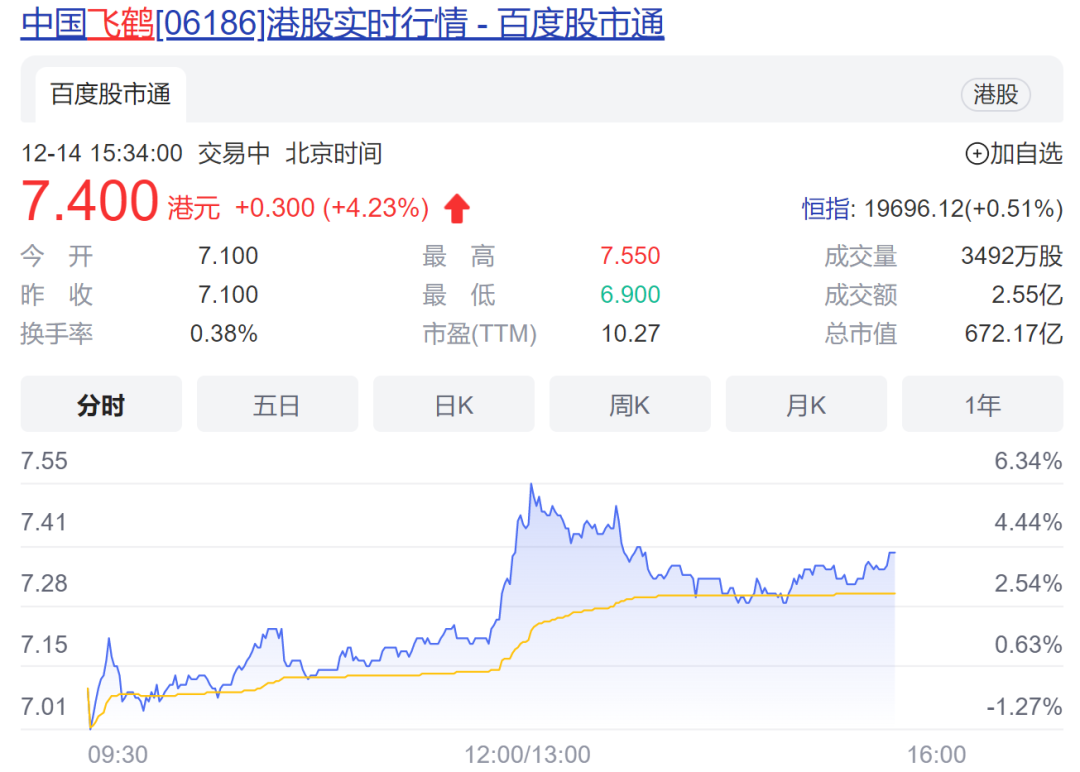Click the 今开 label
The height and width of the screenshot is (772, 1080).
pos(56,255)
